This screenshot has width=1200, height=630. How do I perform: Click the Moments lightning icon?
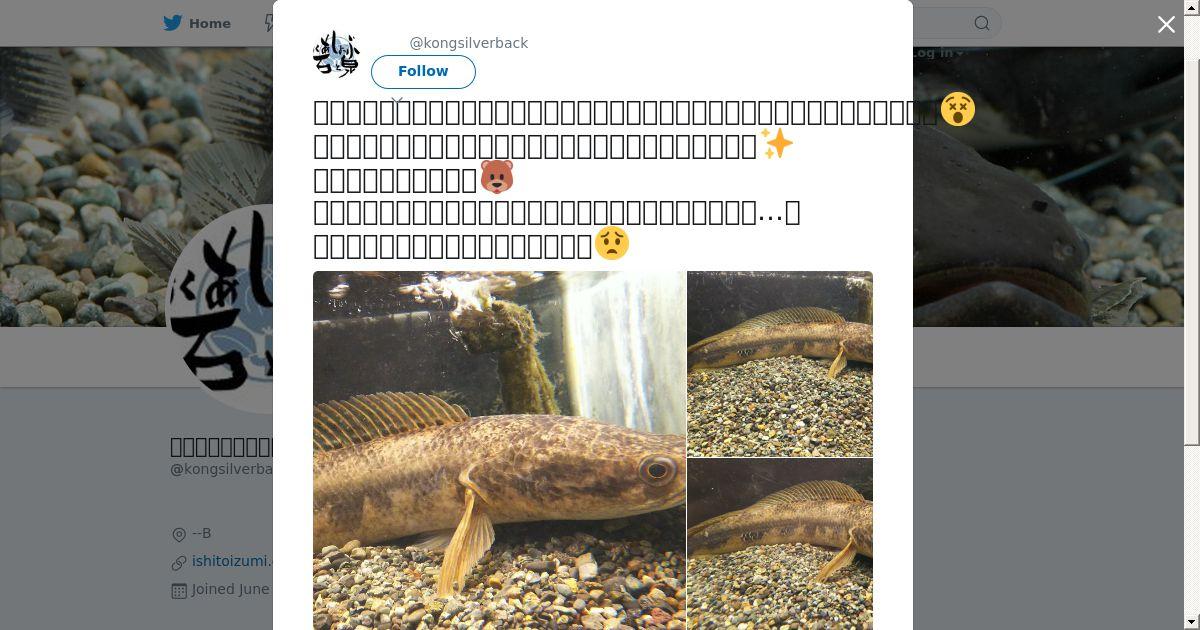pyautogui.click(x=268, y=23)
